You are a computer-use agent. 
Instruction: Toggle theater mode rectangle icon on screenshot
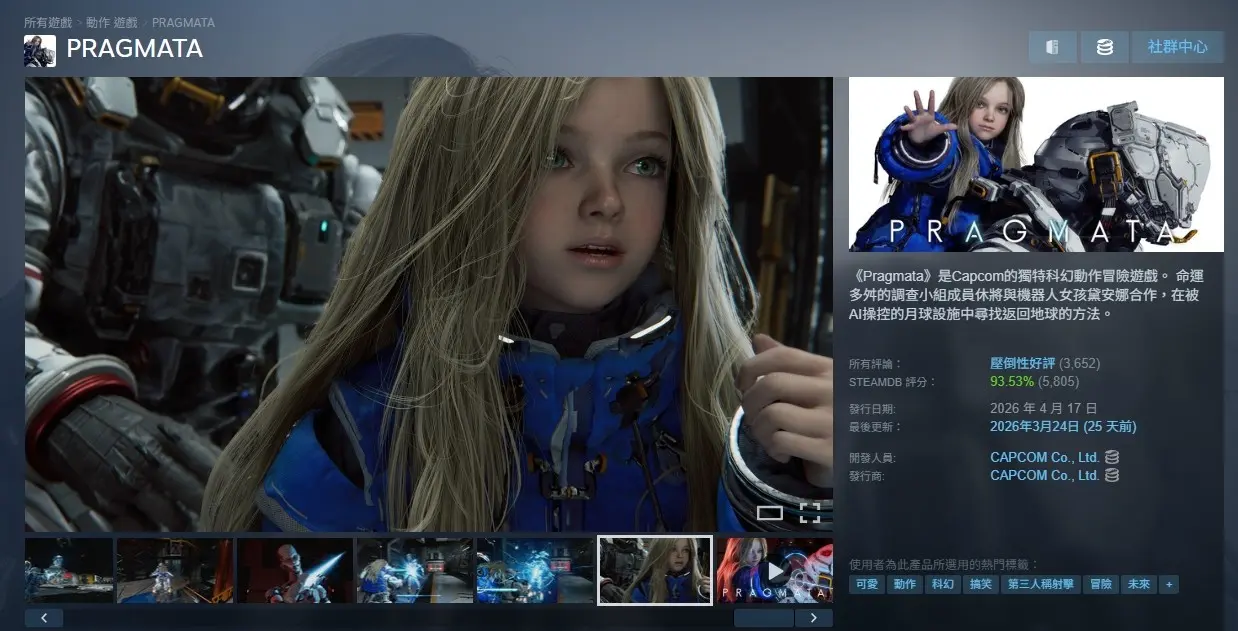tap(770, 513)
